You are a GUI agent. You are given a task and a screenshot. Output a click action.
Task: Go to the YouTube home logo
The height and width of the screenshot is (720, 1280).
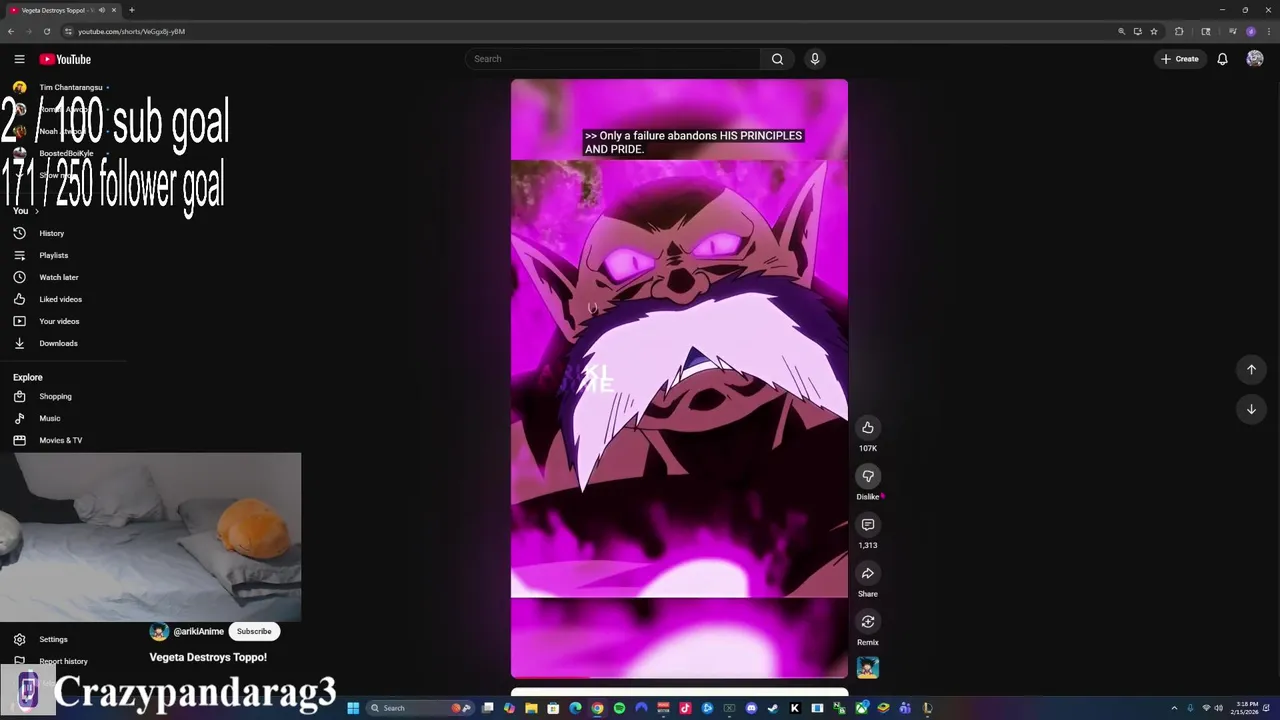[x=65, y=59]
